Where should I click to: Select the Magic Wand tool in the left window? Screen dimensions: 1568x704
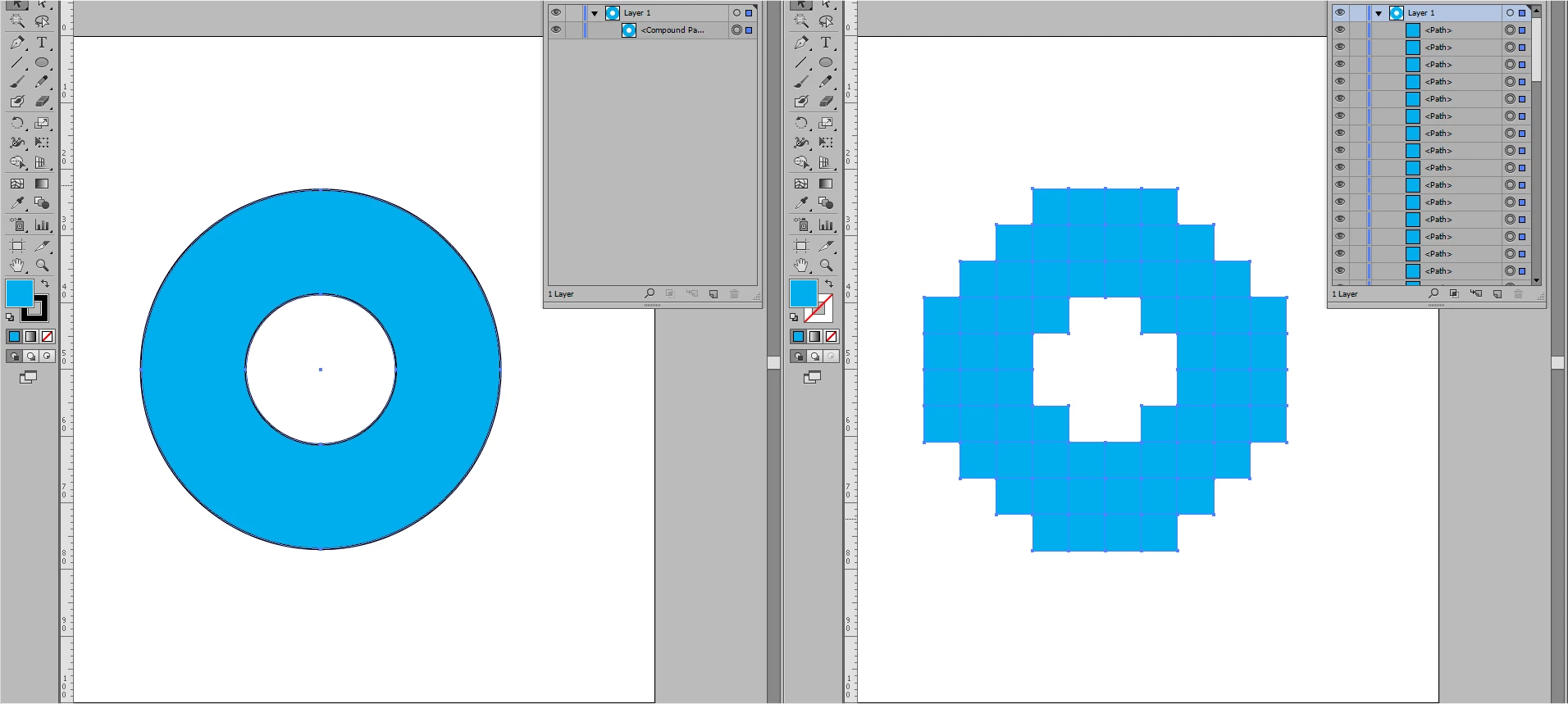coord(17,21)
